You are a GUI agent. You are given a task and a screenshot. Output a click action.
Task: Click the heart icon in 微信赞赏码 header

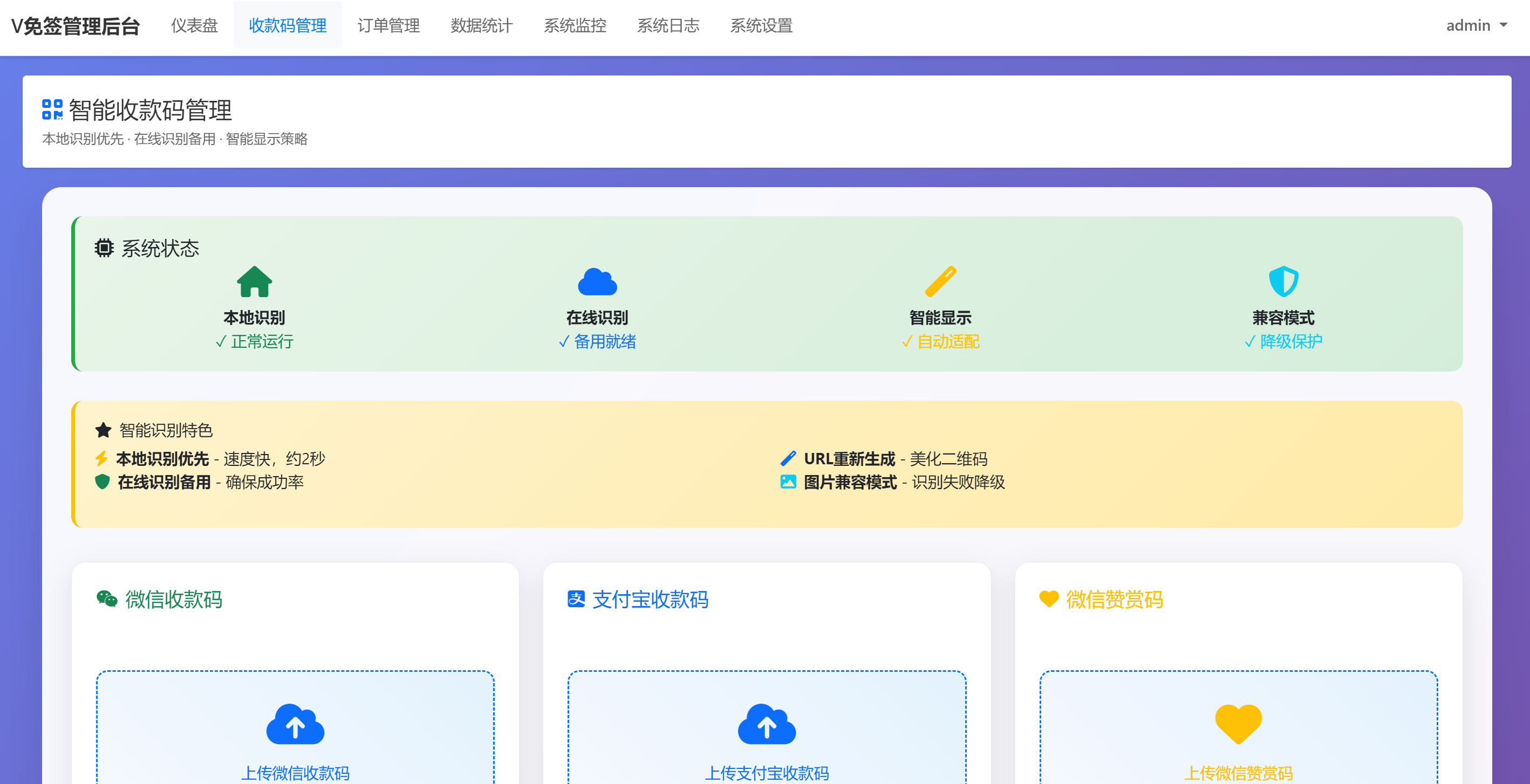click(1049, 599)
